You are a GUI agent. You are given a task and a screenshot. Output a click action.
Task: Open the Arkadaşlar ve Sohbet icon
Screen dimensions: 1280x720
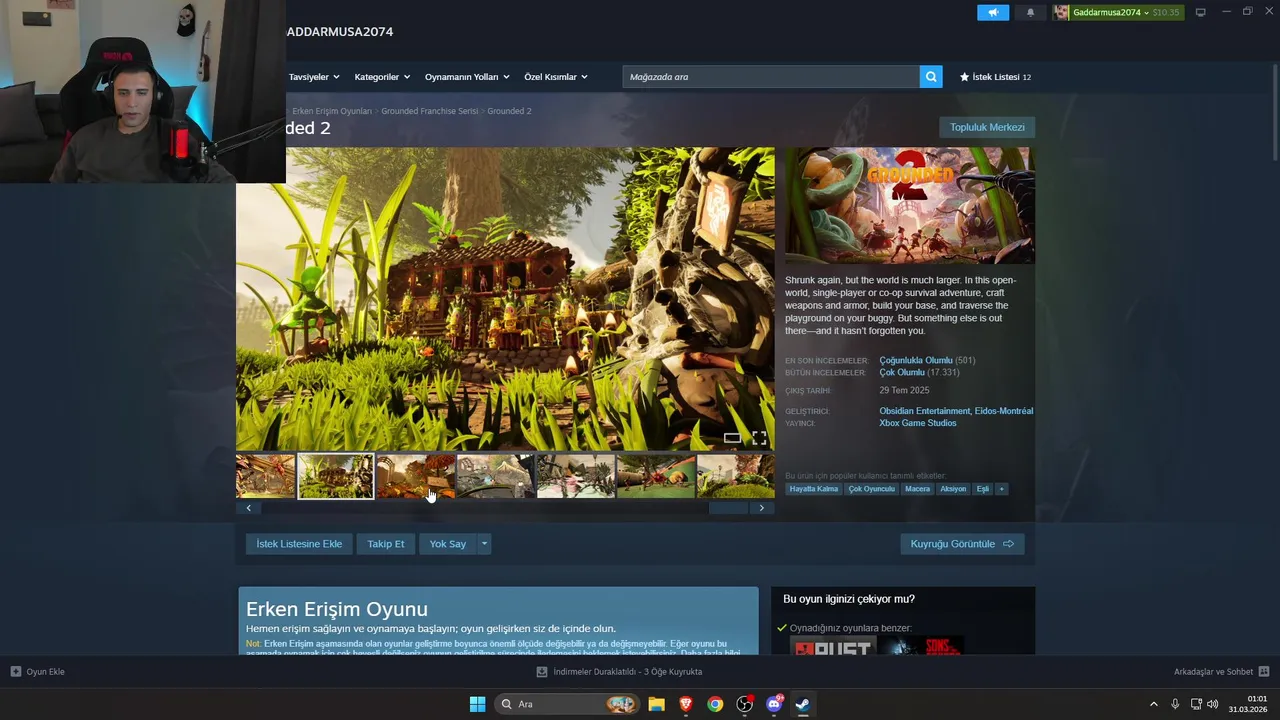coord(1264,671)
